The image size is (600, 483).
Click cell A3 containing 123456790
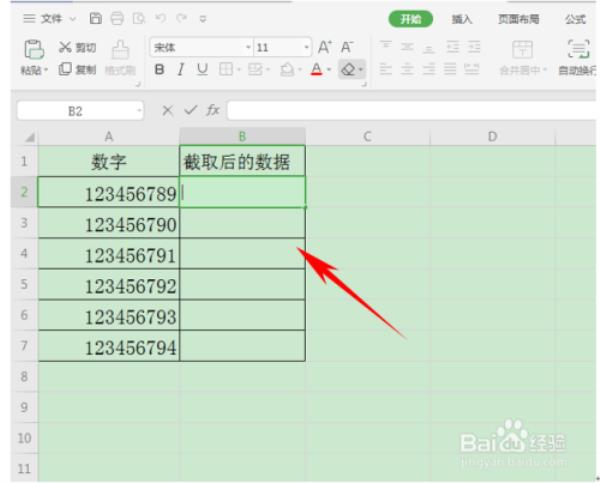109,224
